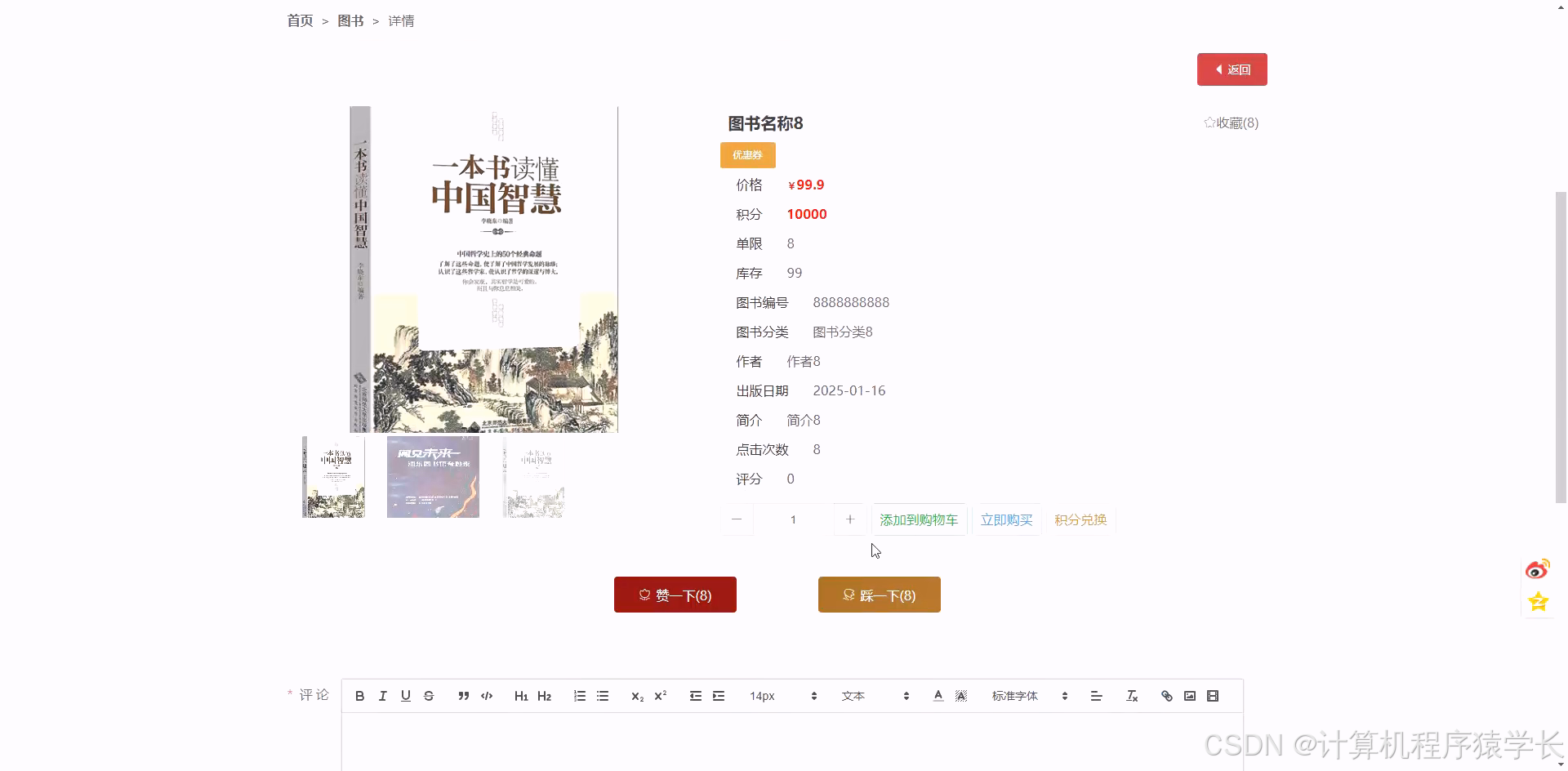The width and height of the screenshot is (1568, 771).
Task: Click the points value 10000
Action: coord(807,215)
